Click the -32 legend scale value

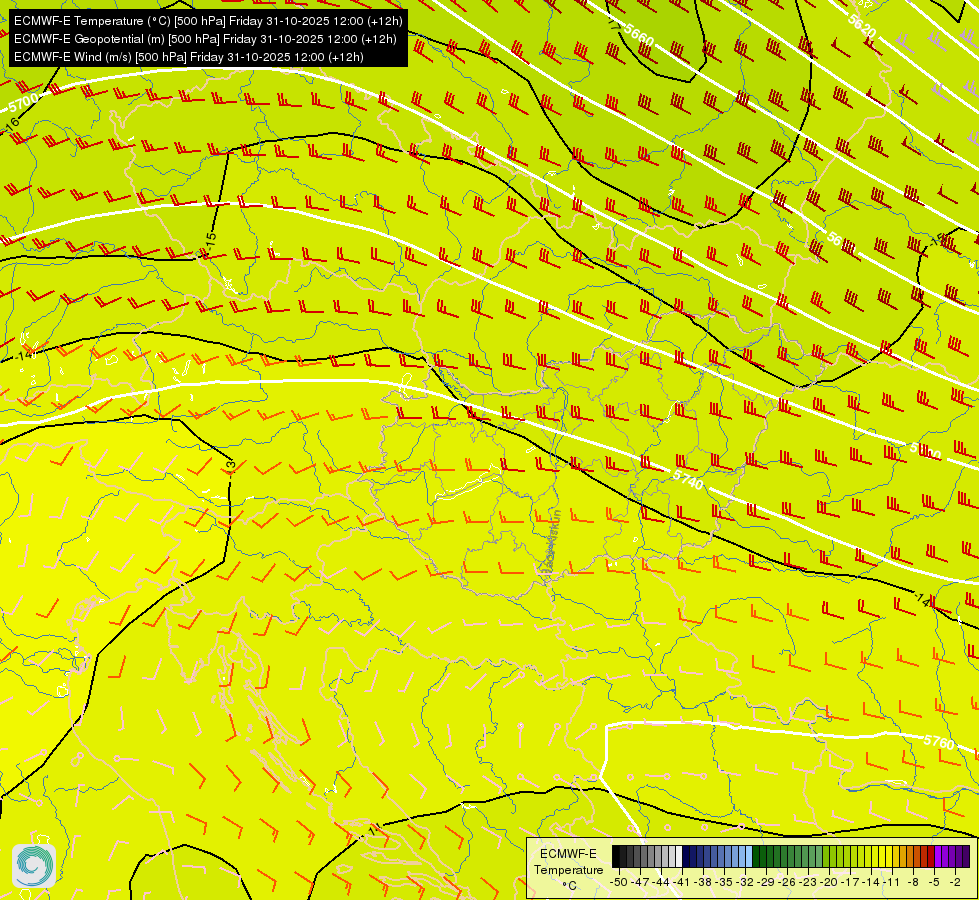tap(745, 882)
